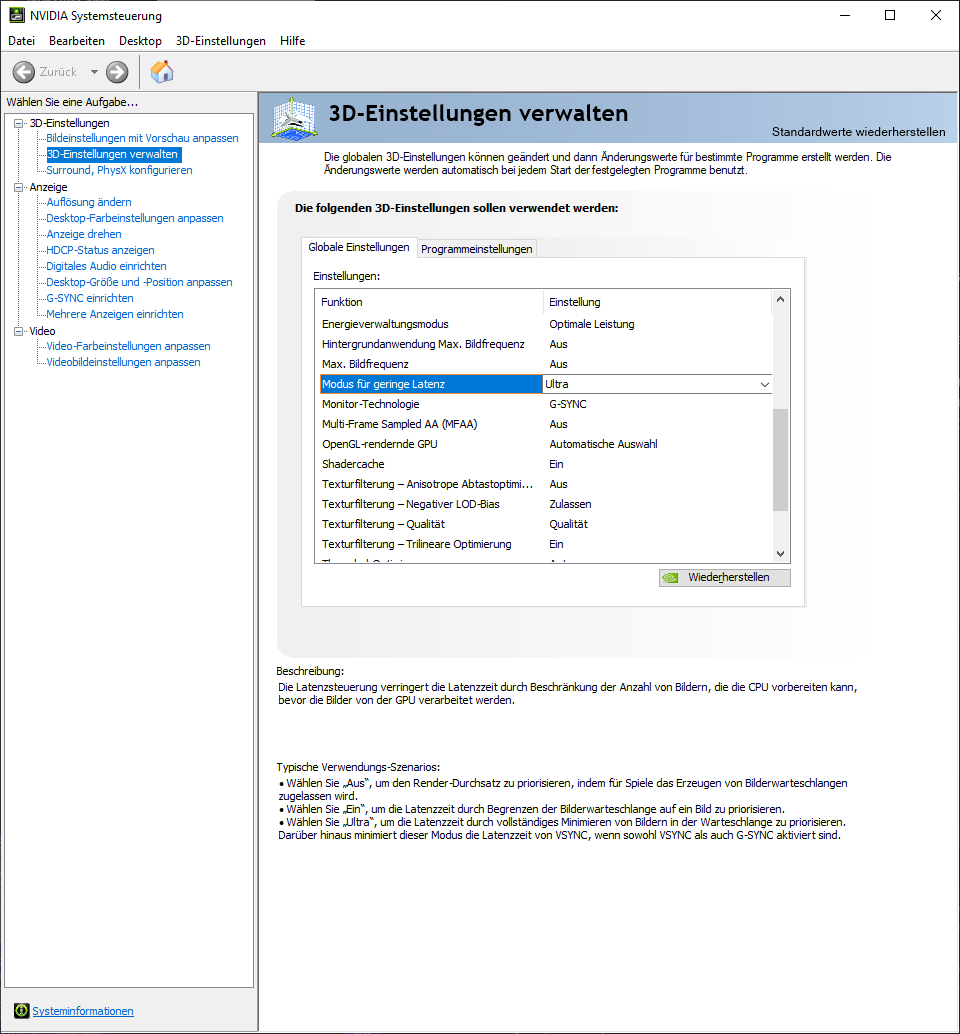Click scroll-up arrow of settings list
The height and width of the screenshot is (1034, 960).
pyautogui.click(x=781, y=299)
